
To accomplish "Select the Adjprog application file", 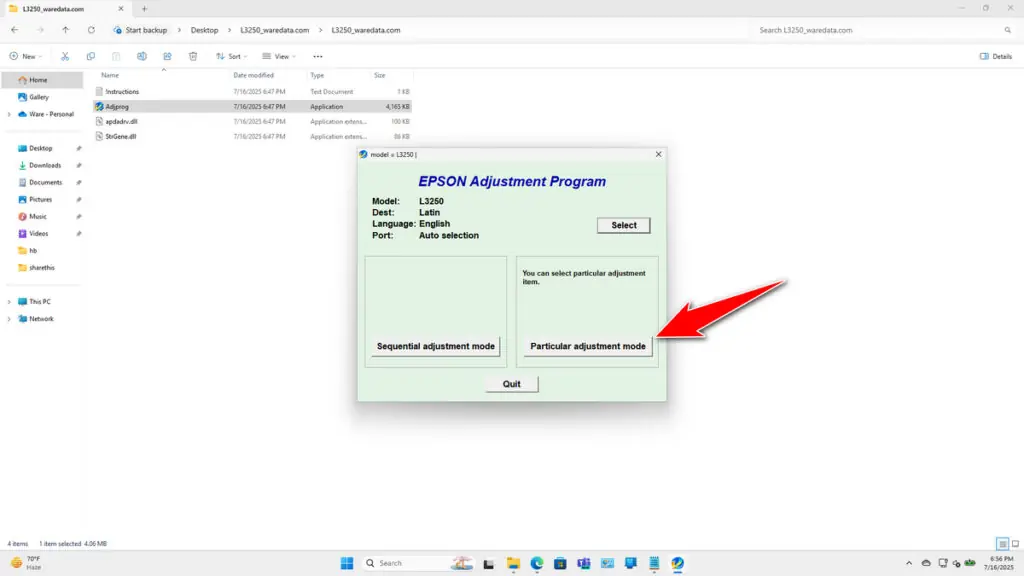I will pyautogui.click(x=252, y=106).
